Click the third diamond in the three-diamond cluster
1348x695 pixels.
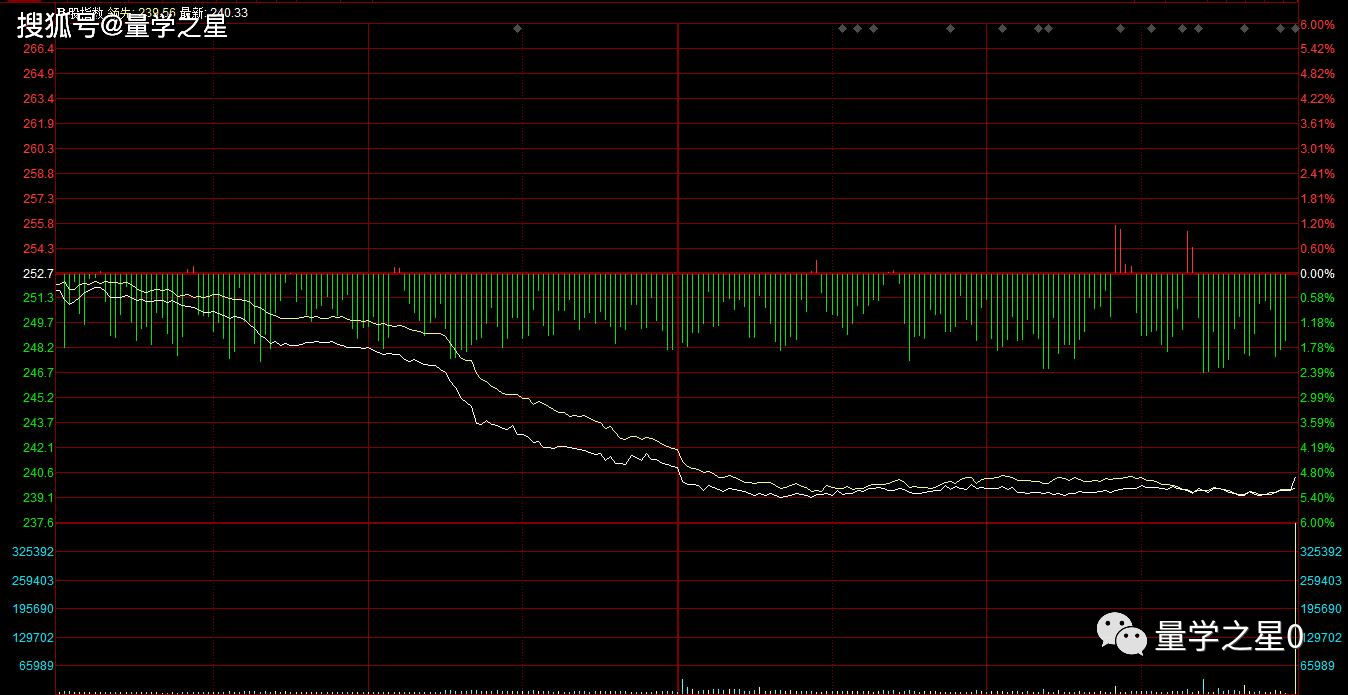click(x=873, y=28)
